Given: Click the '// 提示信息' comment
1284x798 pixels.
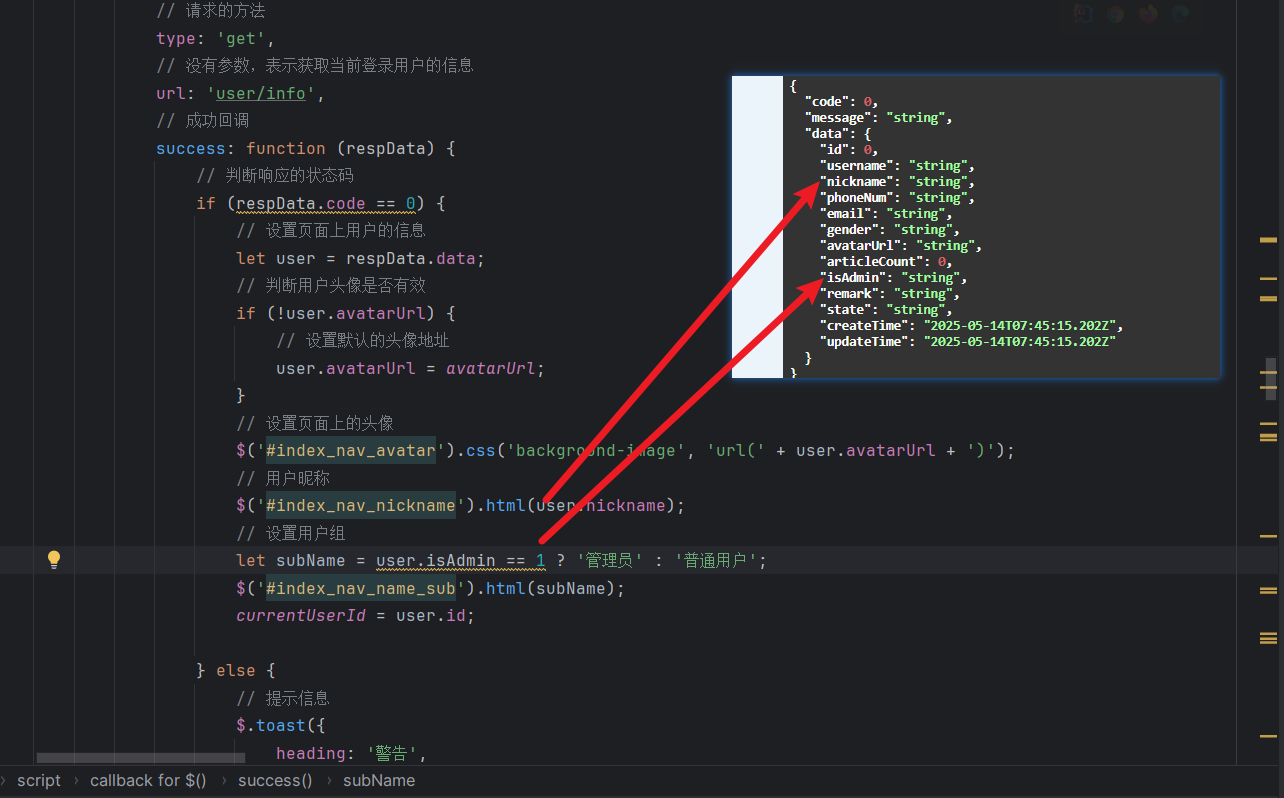Looking at the screenshot, I should (x=283, y=698).
